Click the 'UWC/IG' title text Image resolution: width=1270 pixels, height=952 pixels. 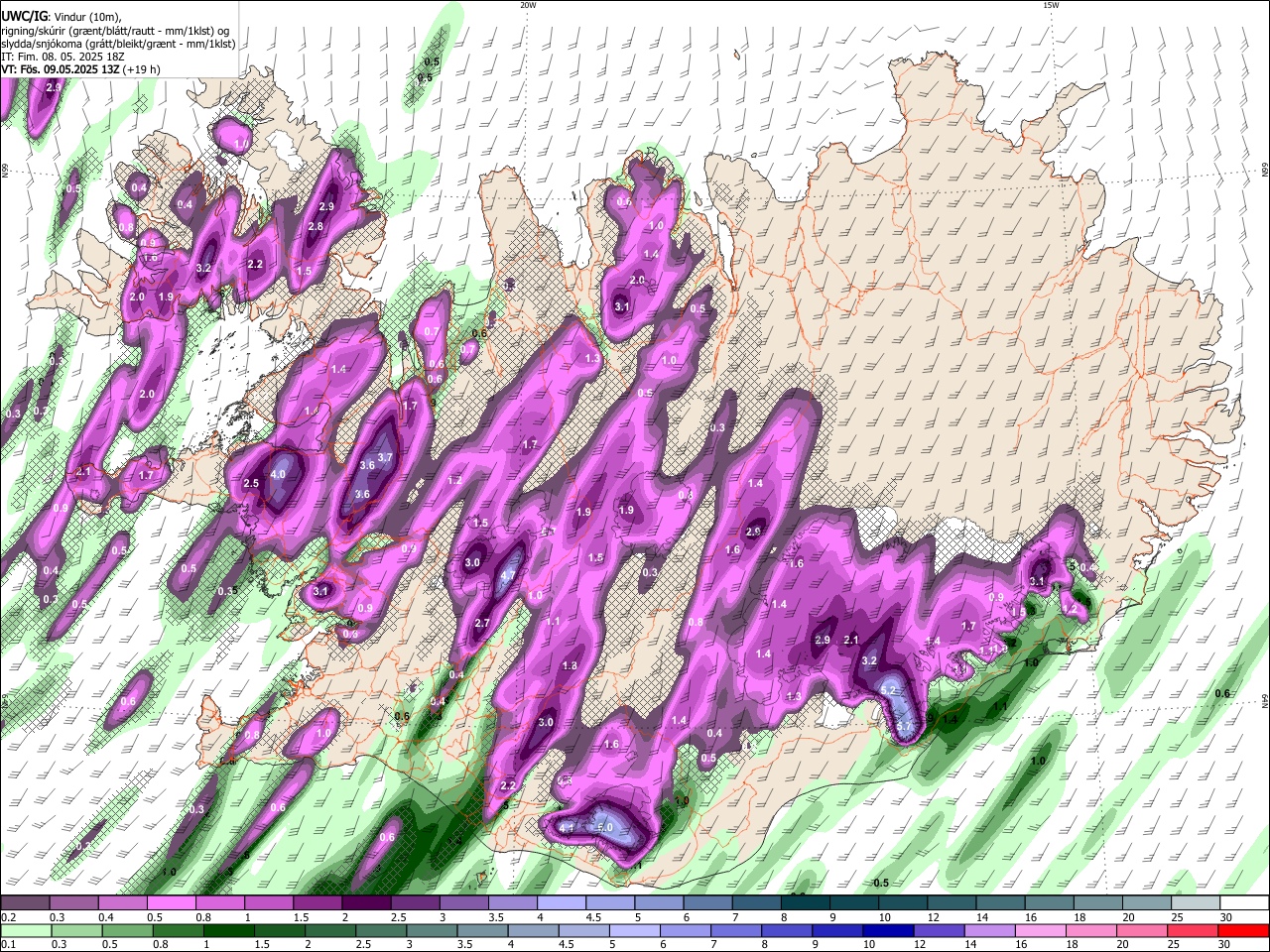(24, 17)
